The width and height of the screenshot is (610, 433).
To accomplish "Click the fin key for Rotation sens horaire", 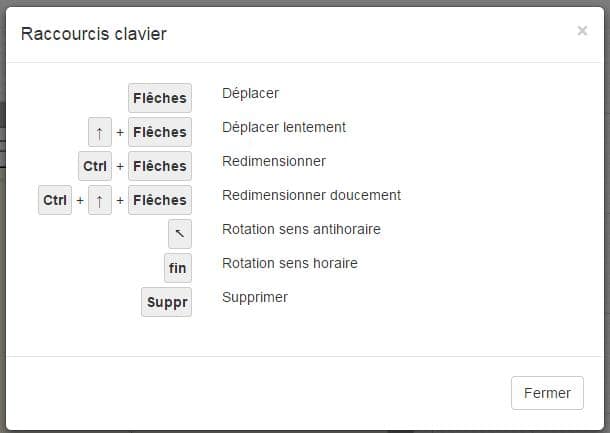I will coord(178,268).
